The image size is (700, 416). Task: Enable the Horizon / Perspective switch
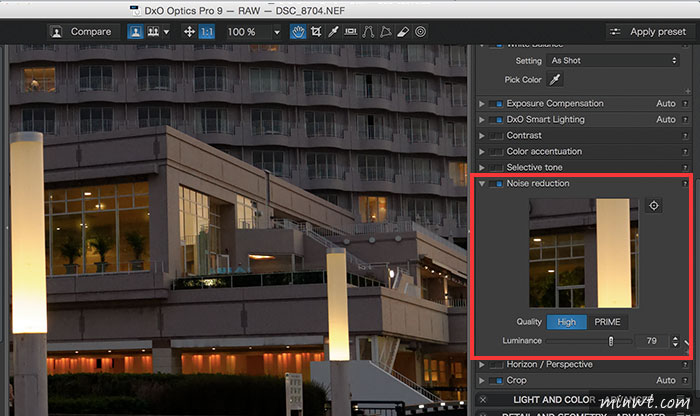(496, 365)
